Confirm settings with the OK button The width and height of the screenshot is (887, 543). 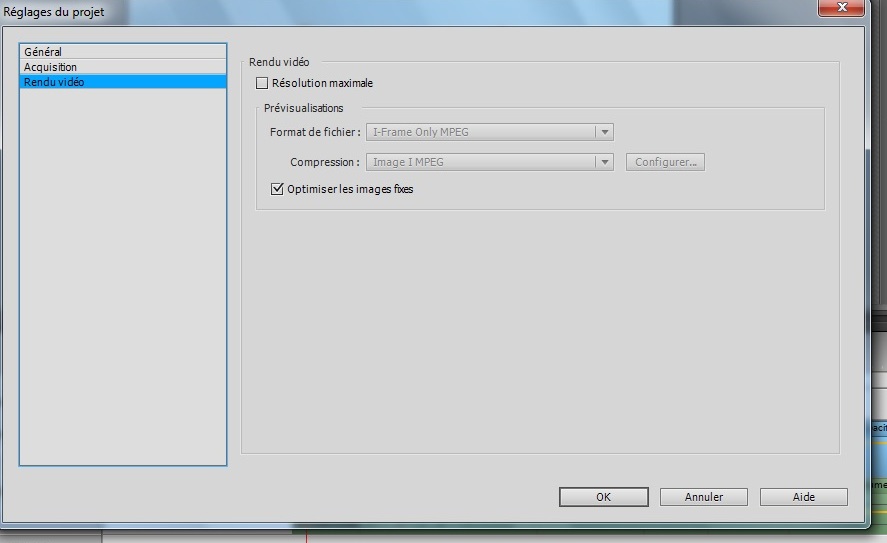(x=604, y=497)
